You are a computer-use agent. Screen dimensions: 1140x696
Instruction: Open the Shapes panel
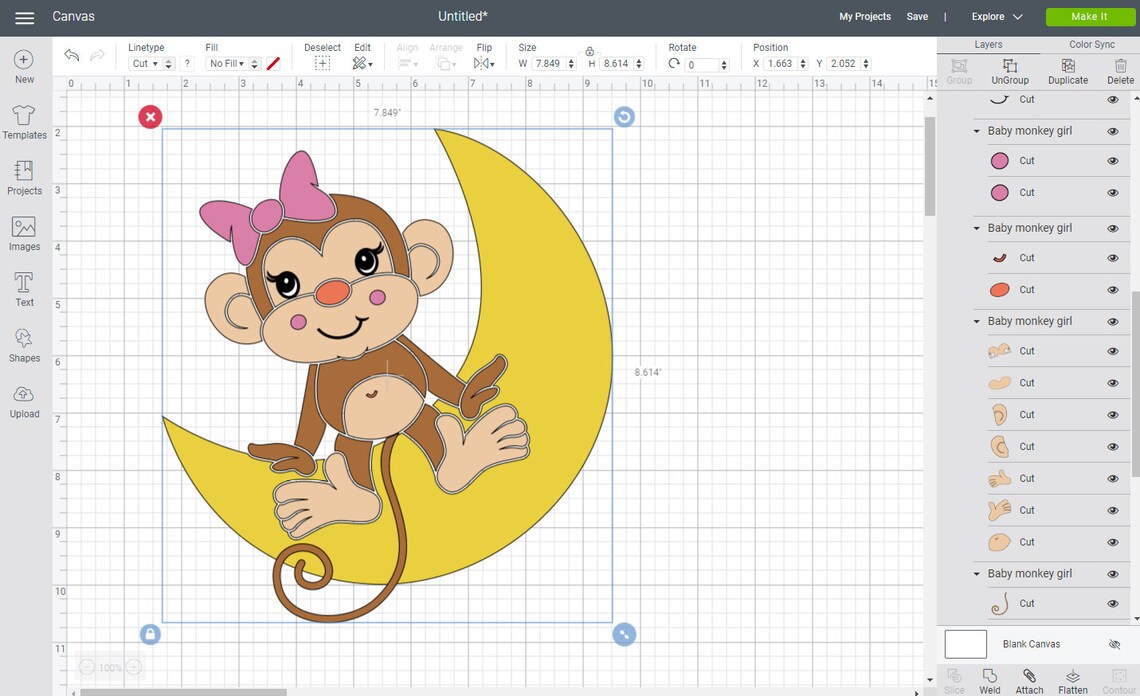point(23,346)
